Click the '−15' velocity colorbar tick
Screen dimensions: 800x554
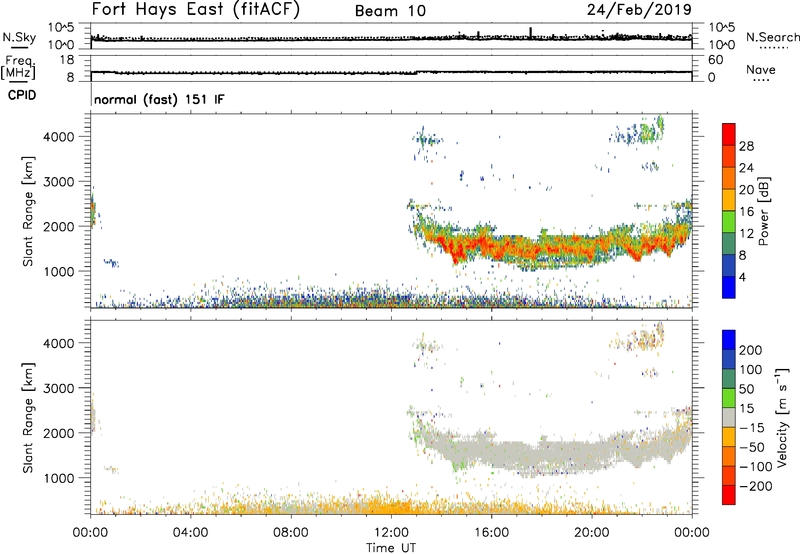pos(752,428)
